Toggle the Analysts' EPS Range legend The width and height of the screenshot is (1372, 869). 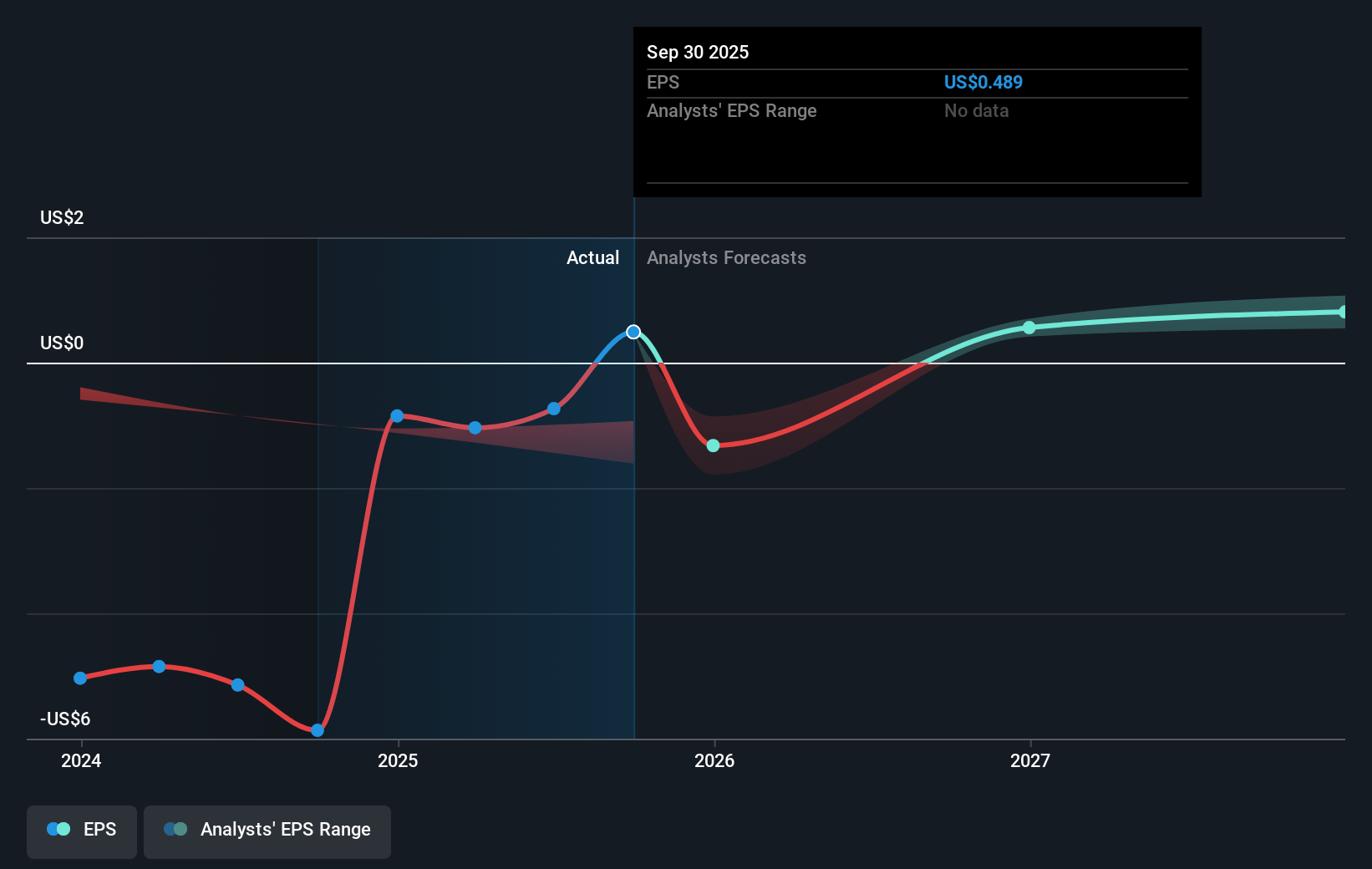coord(267,831)
